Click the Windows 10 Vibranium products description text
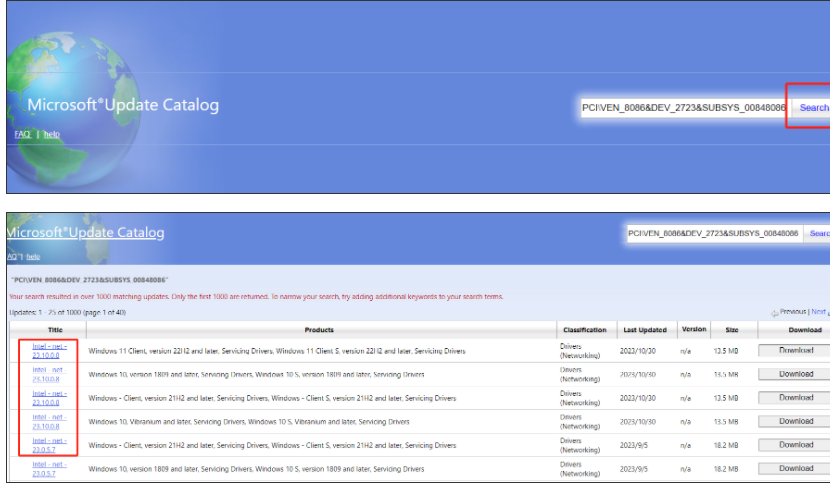Screen dimensions: 830x483 [249, 422]
